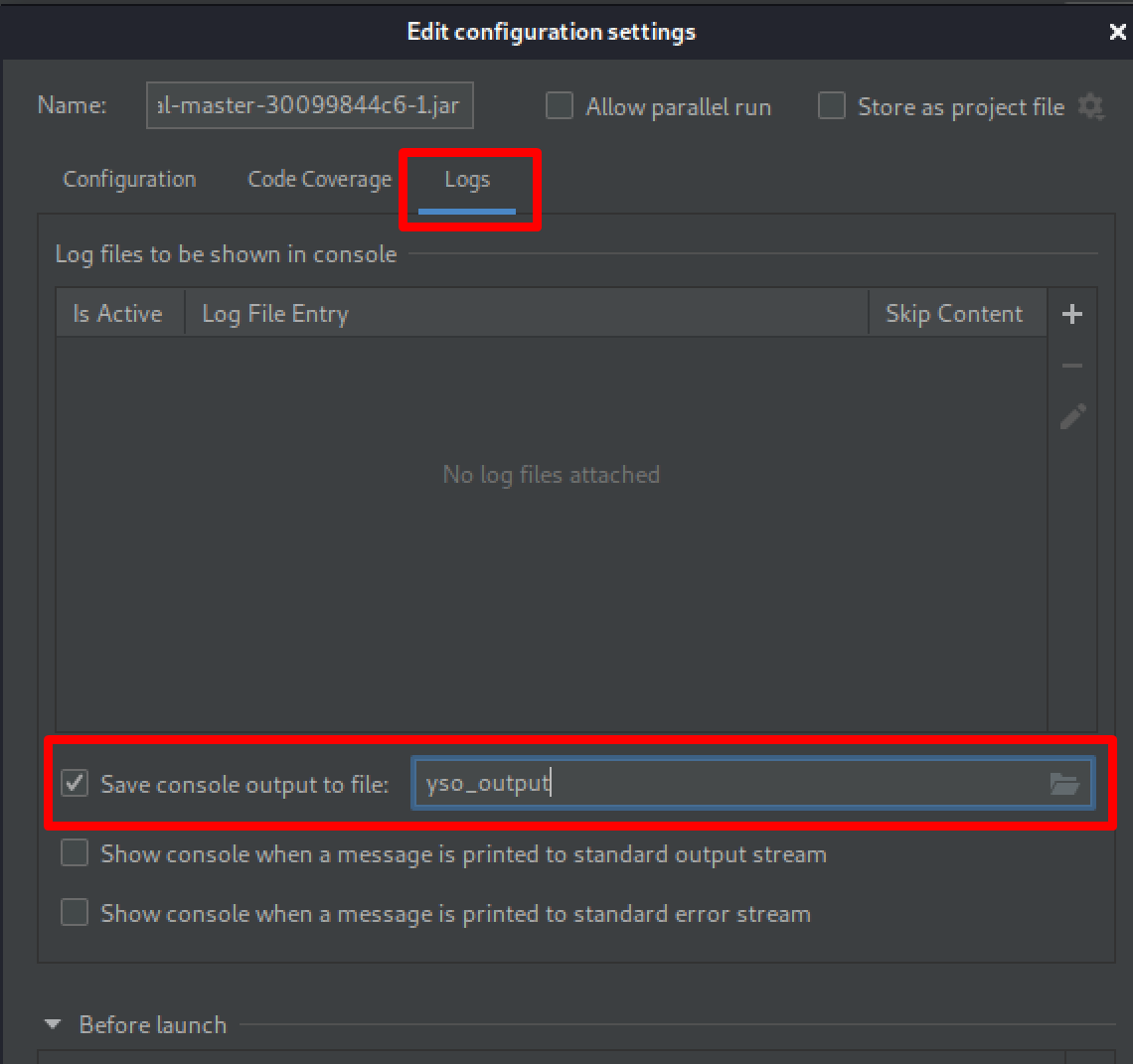Add a new log file entry
The width and height of the screenshot is (1133, 1064).
1071,313
